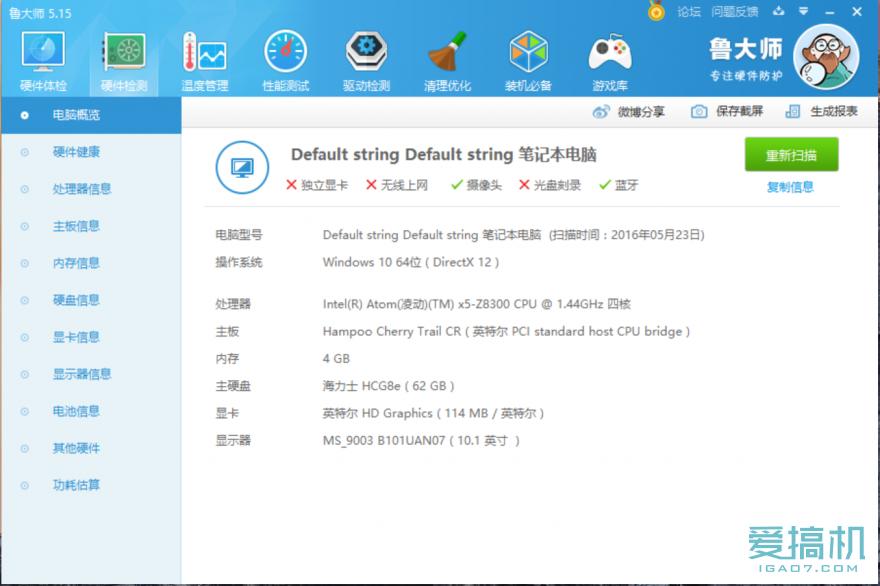Click the 4 GB memory value
This screenshot has width=880, height=586.
coord(336,359)
